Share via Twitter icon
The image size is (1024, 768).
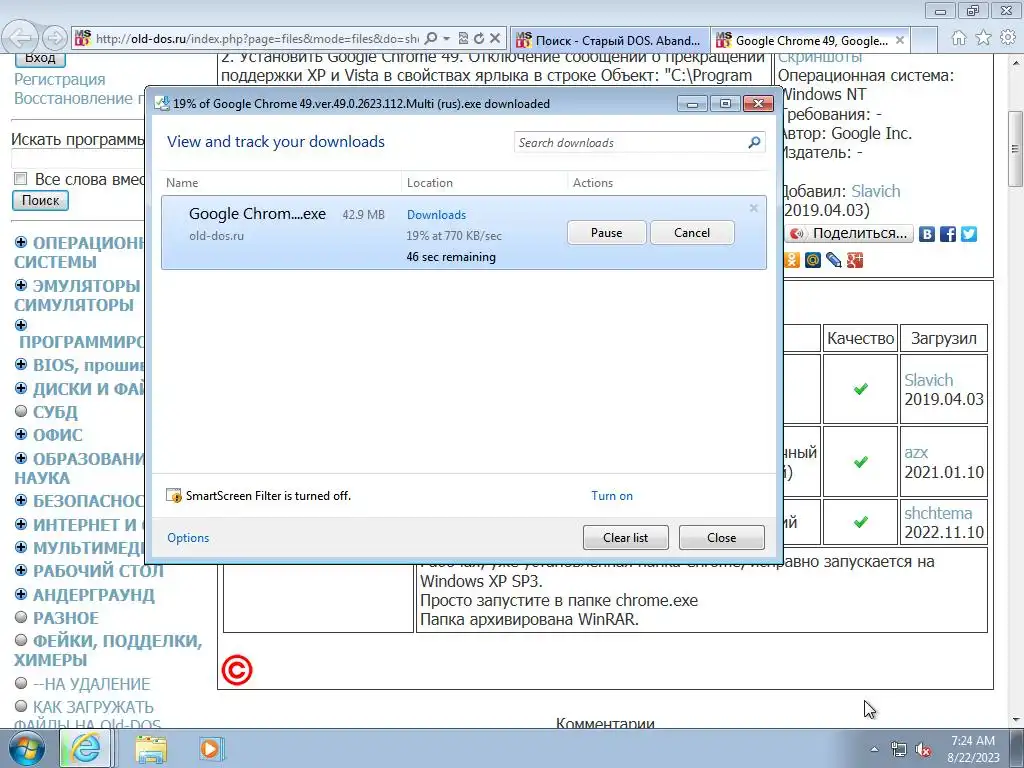click(x=969, y=234)
